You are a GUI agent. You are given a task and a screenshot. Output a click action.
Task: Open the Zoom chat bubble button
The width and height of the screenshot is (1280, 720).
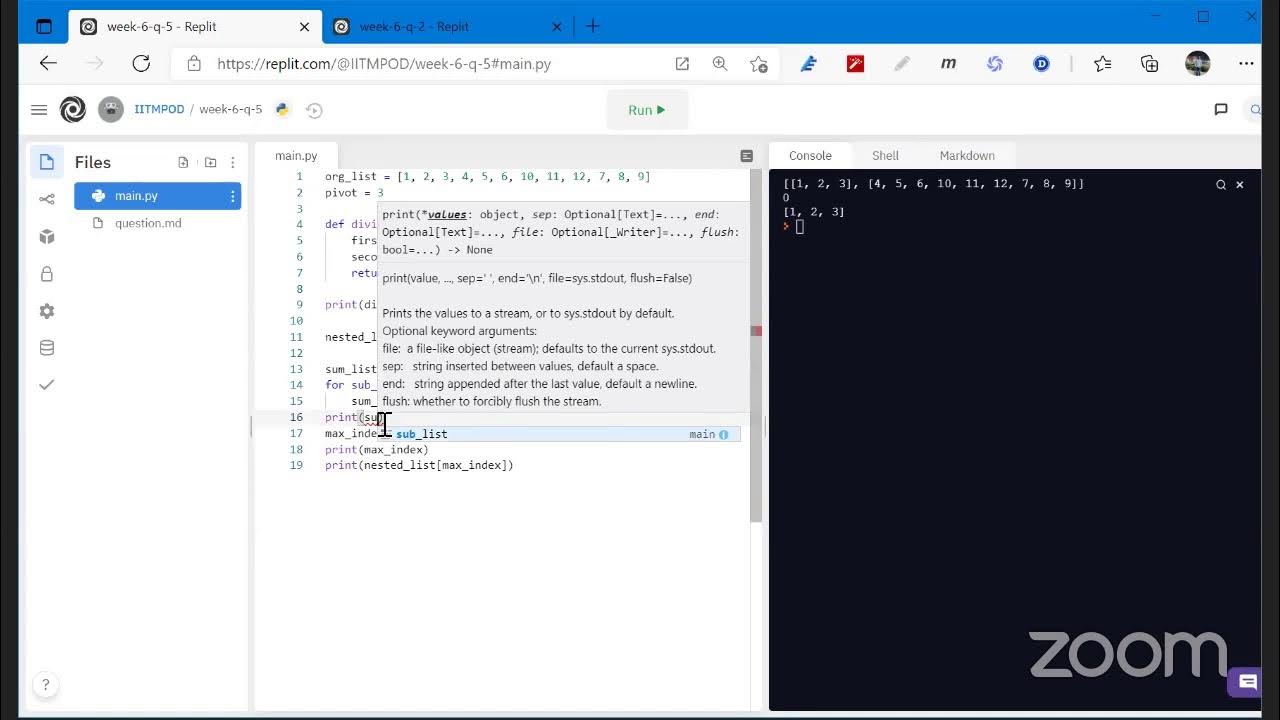1247,682
